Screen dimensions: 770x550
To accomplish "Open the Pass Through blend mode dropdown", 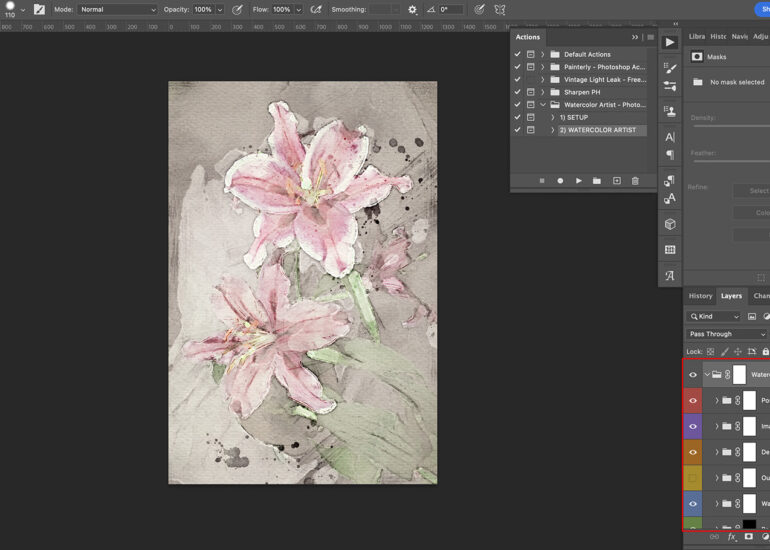I will coord(727,334).
